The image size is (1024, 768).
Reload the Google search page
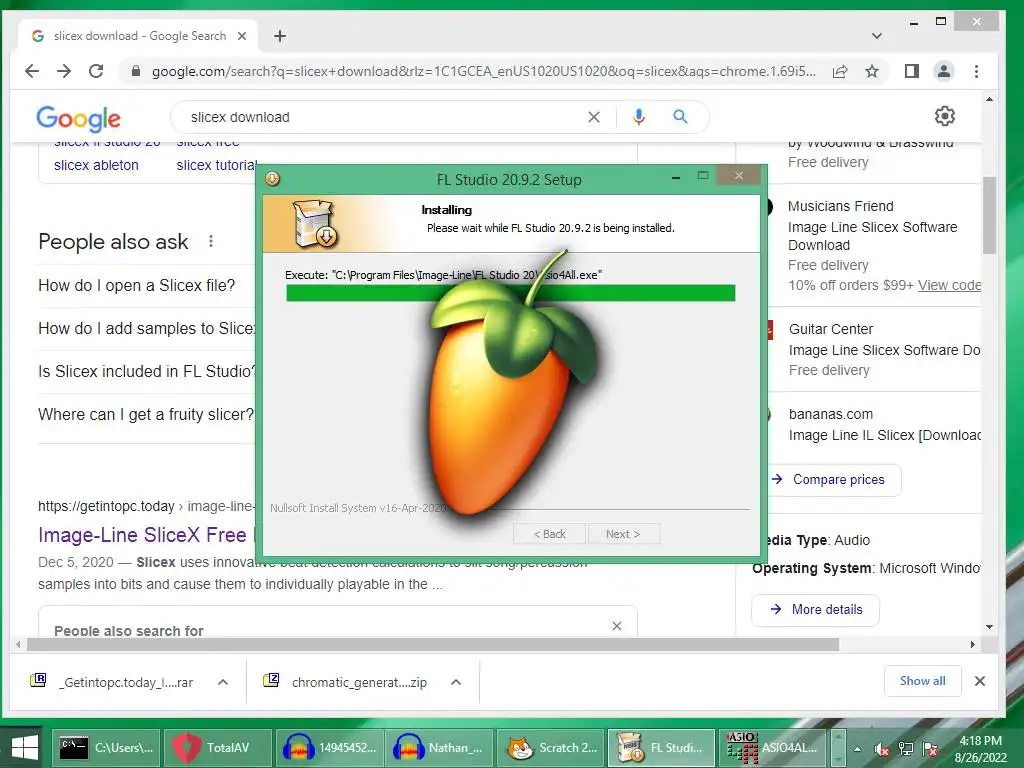[x=96, y=71]
